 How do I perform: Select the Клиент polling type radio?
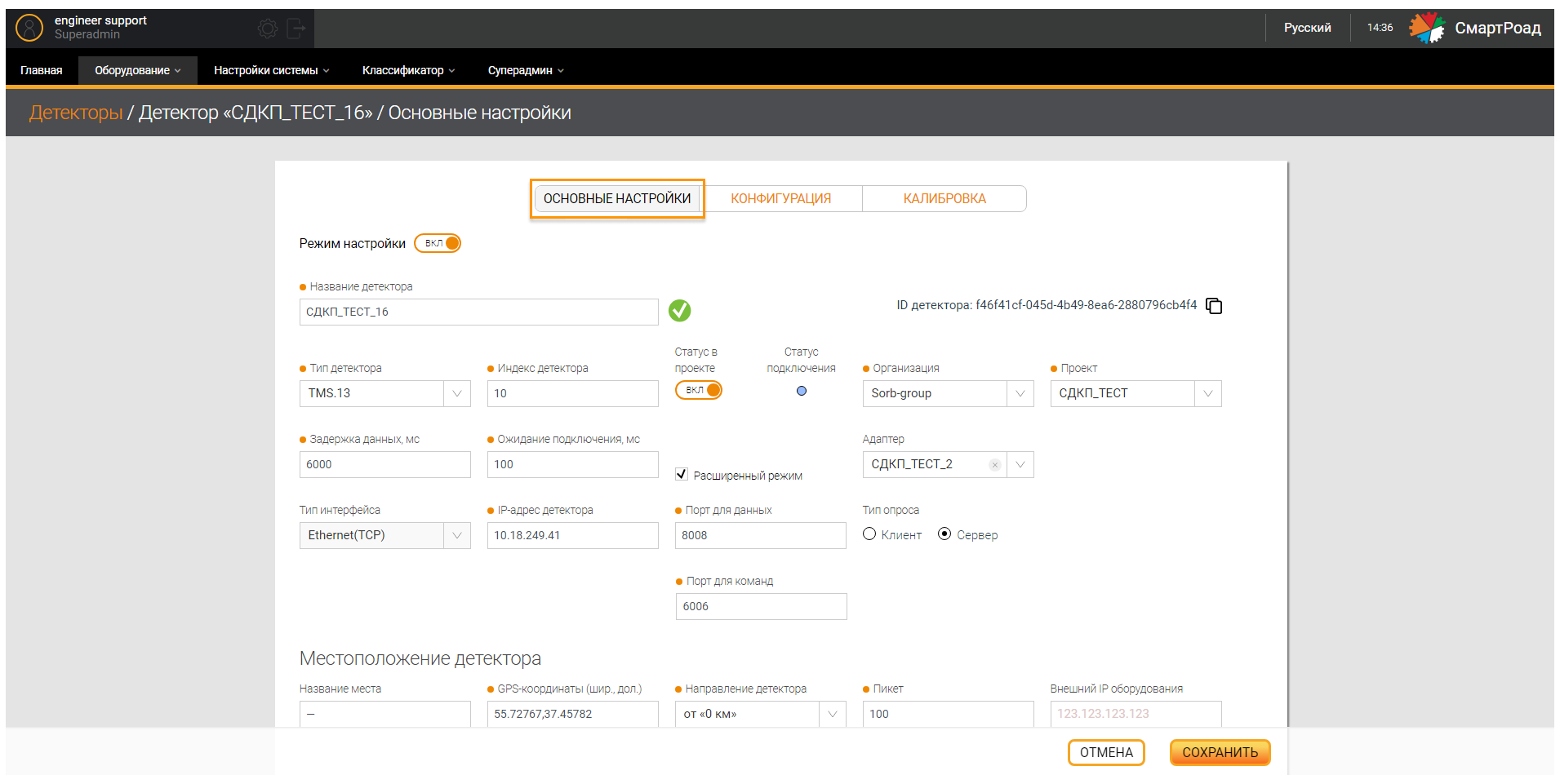click(x=869, y=534)
